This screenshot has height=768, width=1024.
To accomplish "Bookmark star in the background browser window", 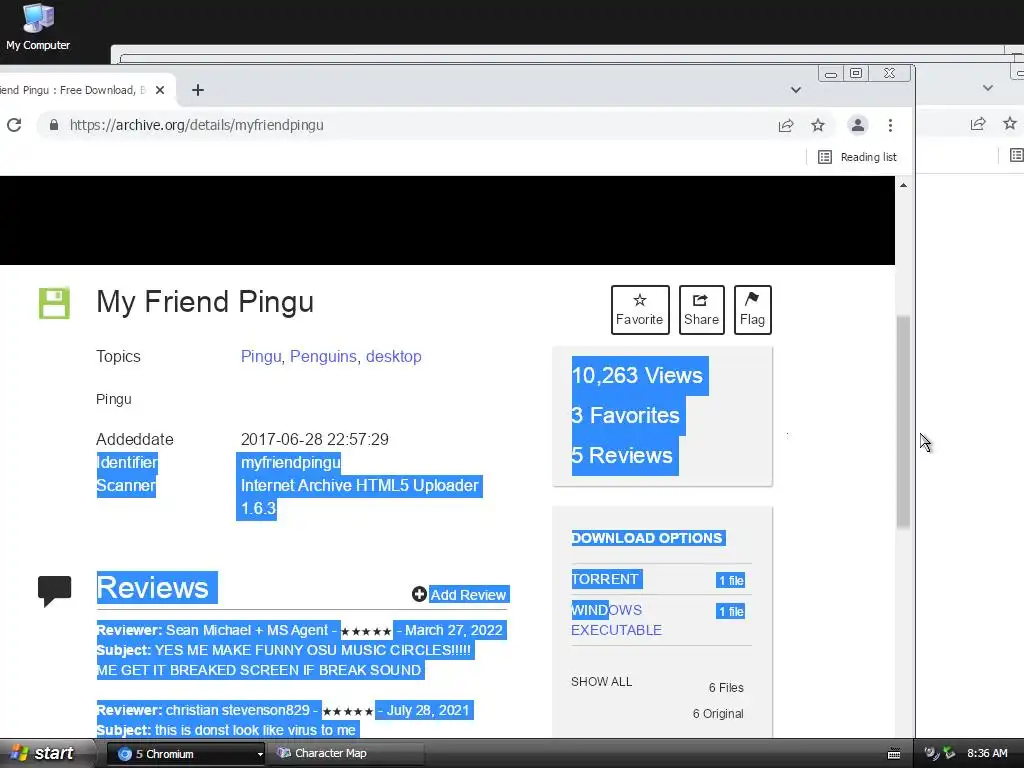I will pyautogui.click(x=1010, y=123).
